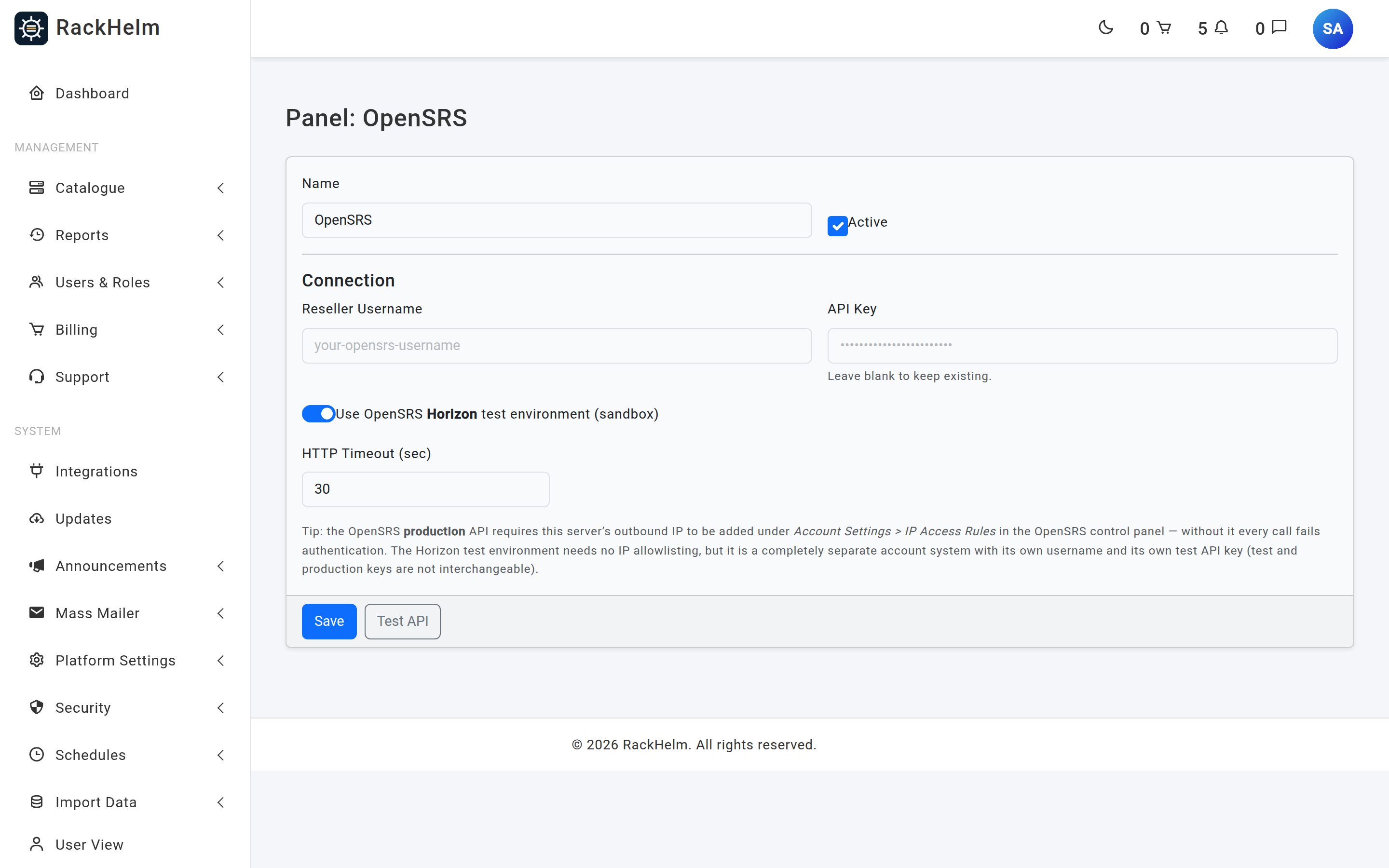Click the Billing cart icon
The height and width of the screenshot is (868, 1389).
coord(37,329)
